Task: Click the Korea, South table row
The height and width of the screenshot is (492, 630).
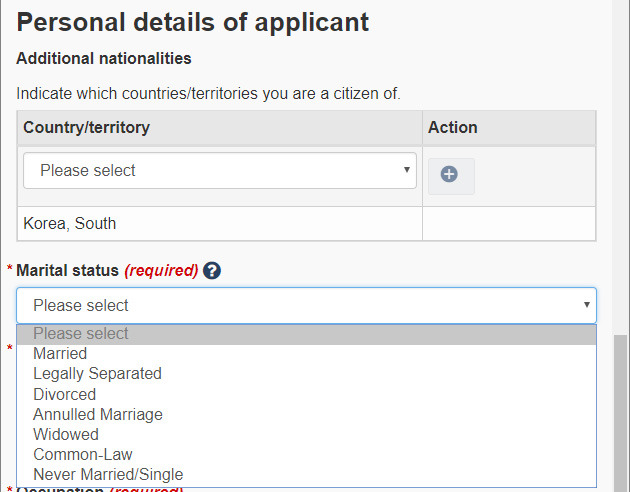Action: coord(306,224)
